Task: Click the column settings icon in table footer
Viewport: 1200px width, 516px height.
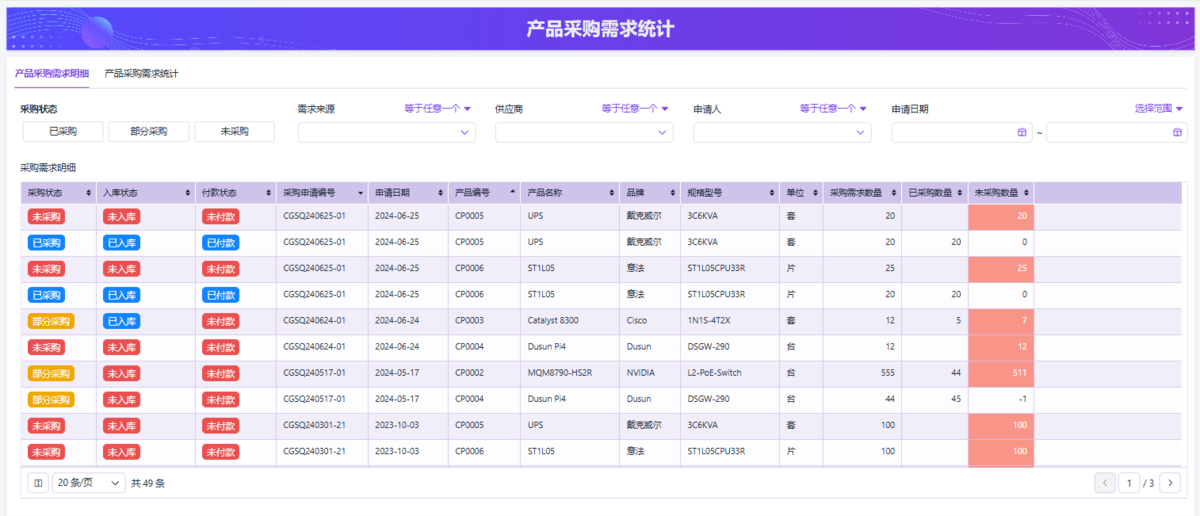Action: coord(38,483)
